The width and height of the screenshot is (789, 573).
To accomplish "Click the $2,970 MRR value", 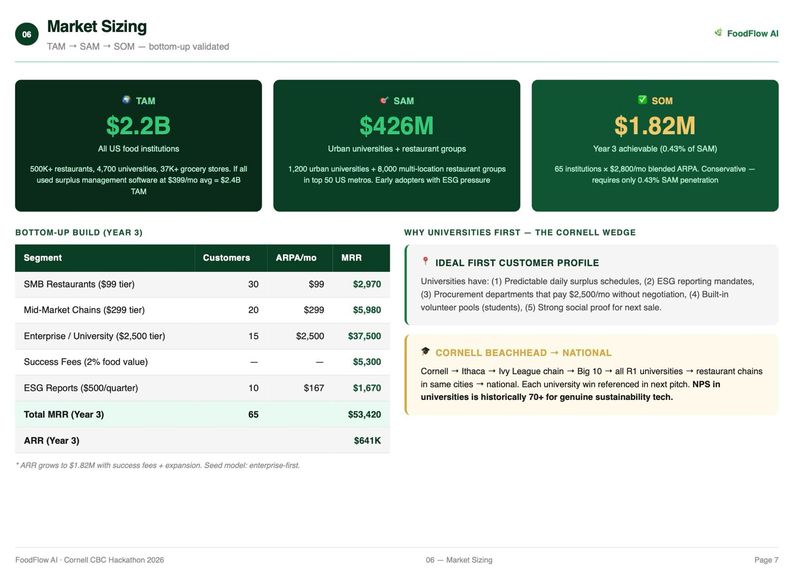I will tap(367, 284).
